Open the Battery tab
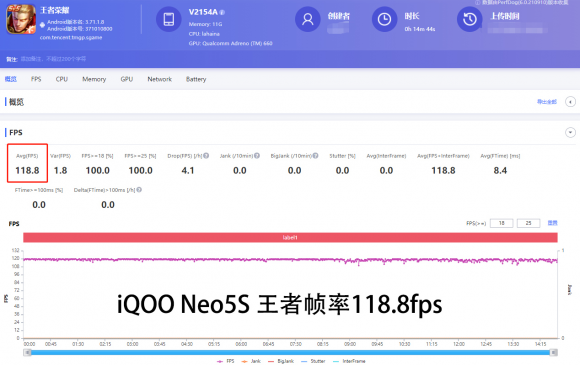 click(196, 79)
